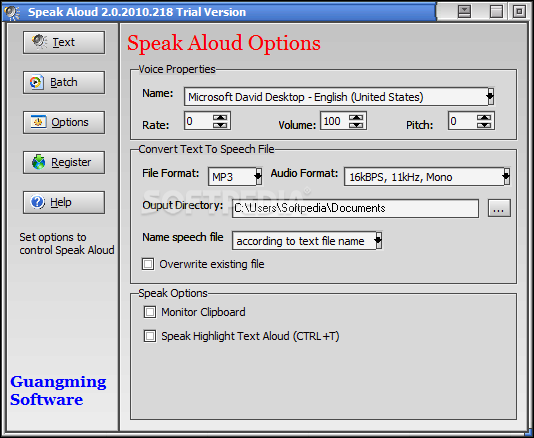
Task: Maximize the Speak Aloud window
Action: point(496,12)
